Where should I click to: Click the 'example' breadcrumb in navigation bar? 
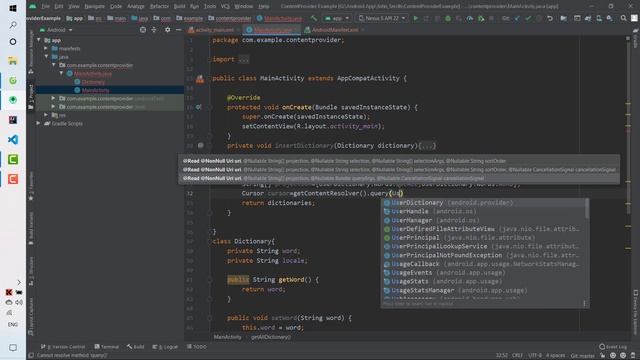tap(190, 18)
